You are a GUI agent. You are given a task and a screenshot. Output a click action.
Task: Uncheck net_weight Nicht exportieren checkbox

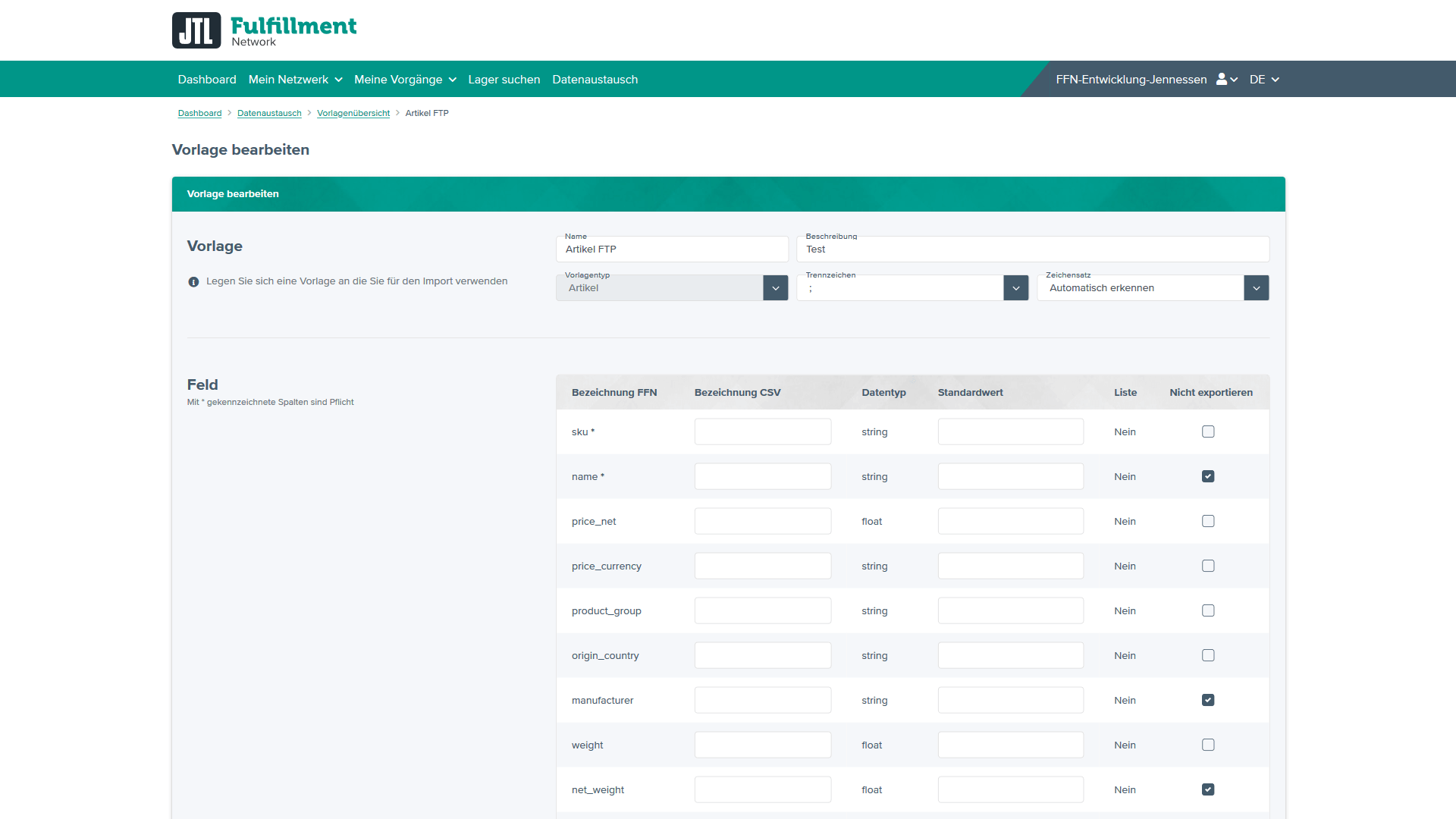[1208, 790]
